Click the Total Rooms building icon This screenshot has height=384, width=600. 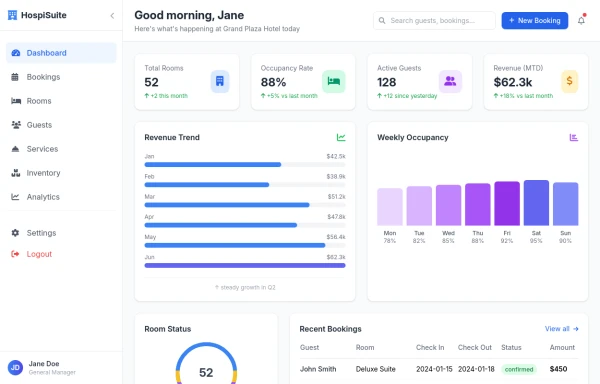click(220, 81)
